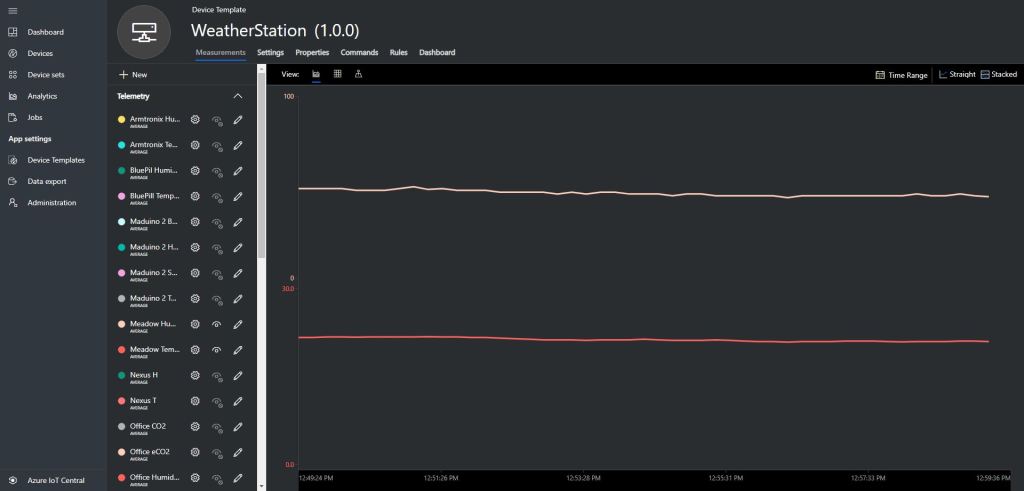Click the yellow Armtronix Humidity color dot
The width and height of the screenshot is (1024, 491).
point(121,120)
